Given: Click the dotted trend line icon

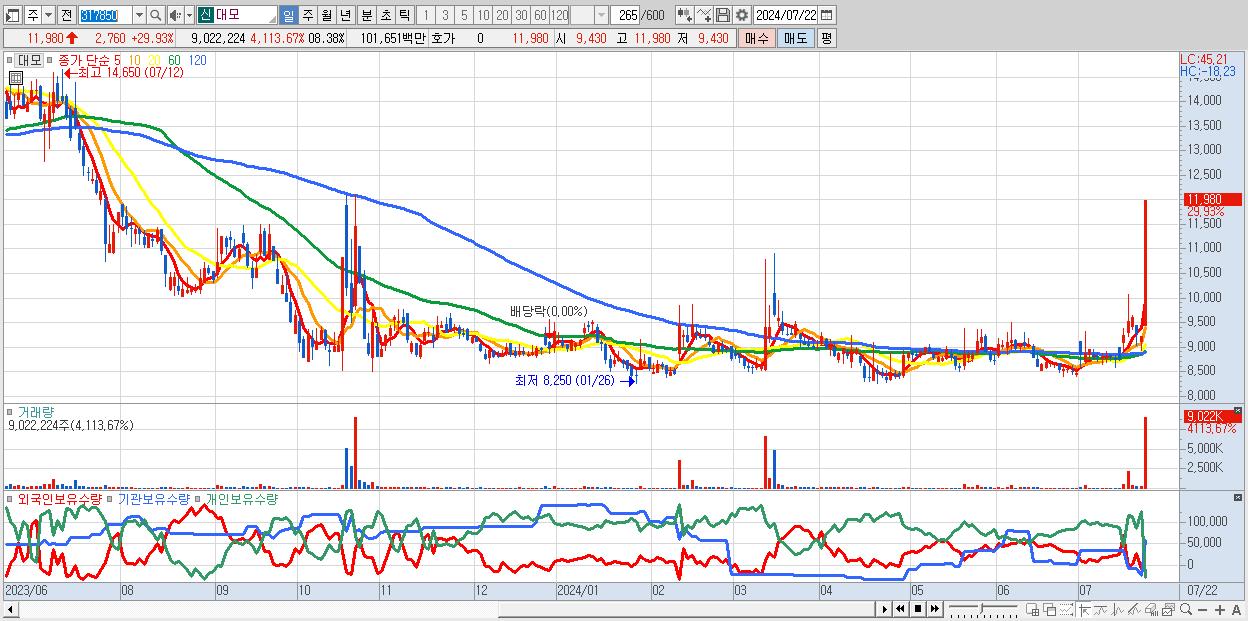Looking at the screenshot, I should click(x=1066, y=609).
